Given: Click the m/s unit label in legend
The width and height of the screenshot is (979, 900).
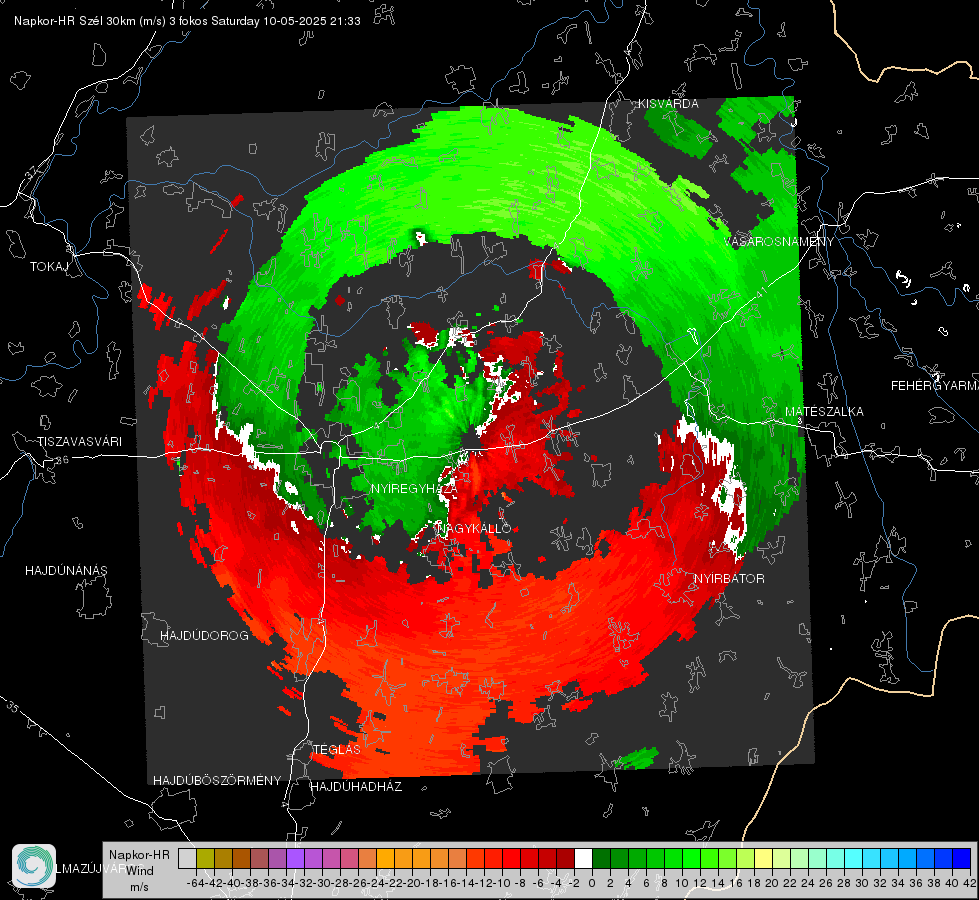Looking at the screenshot, I should point(139,887).
